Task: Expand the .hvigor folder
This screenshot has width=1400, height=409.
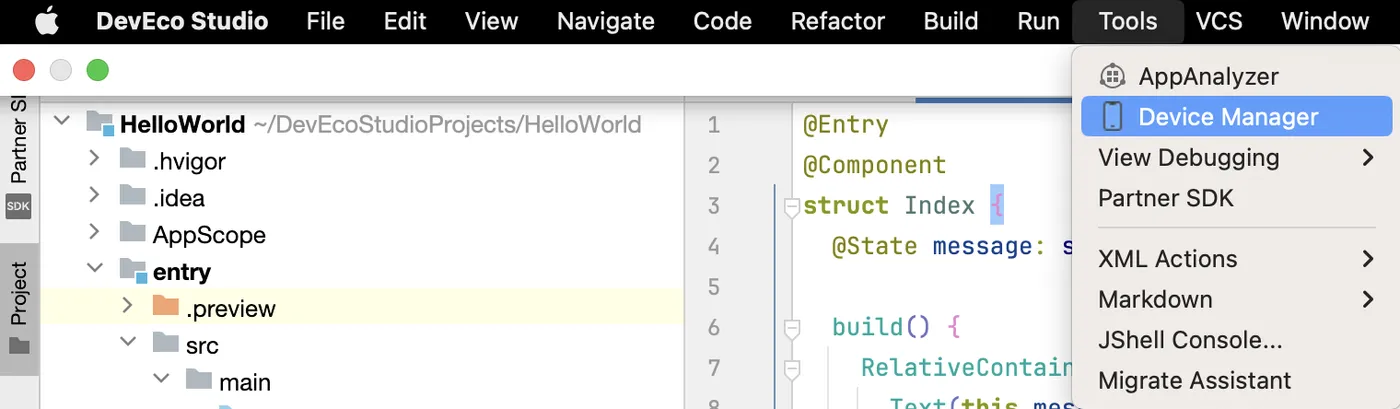Action: (x=94, y=158)
